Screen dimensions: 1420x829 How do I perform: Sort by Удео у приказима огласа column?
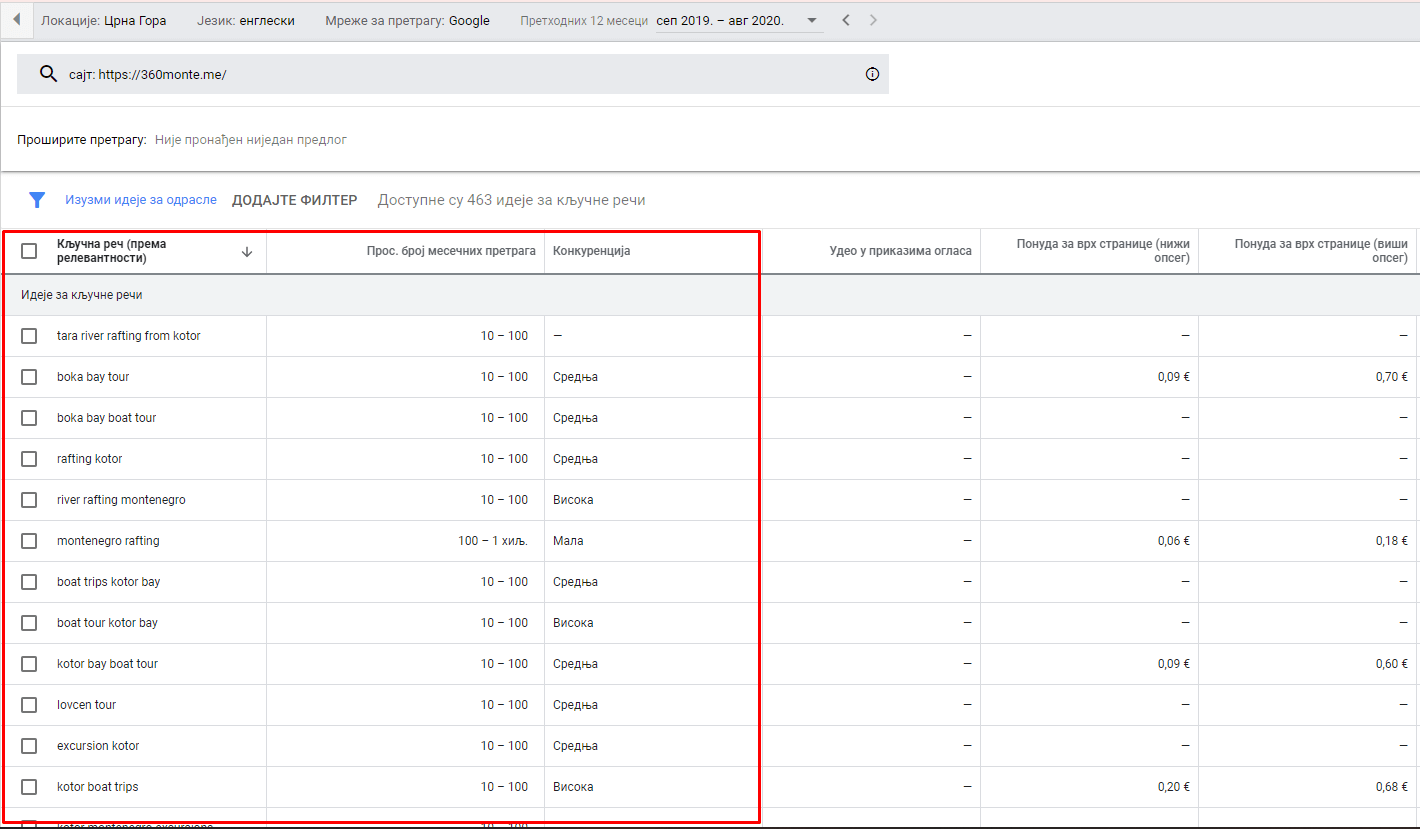click(900, 251)
